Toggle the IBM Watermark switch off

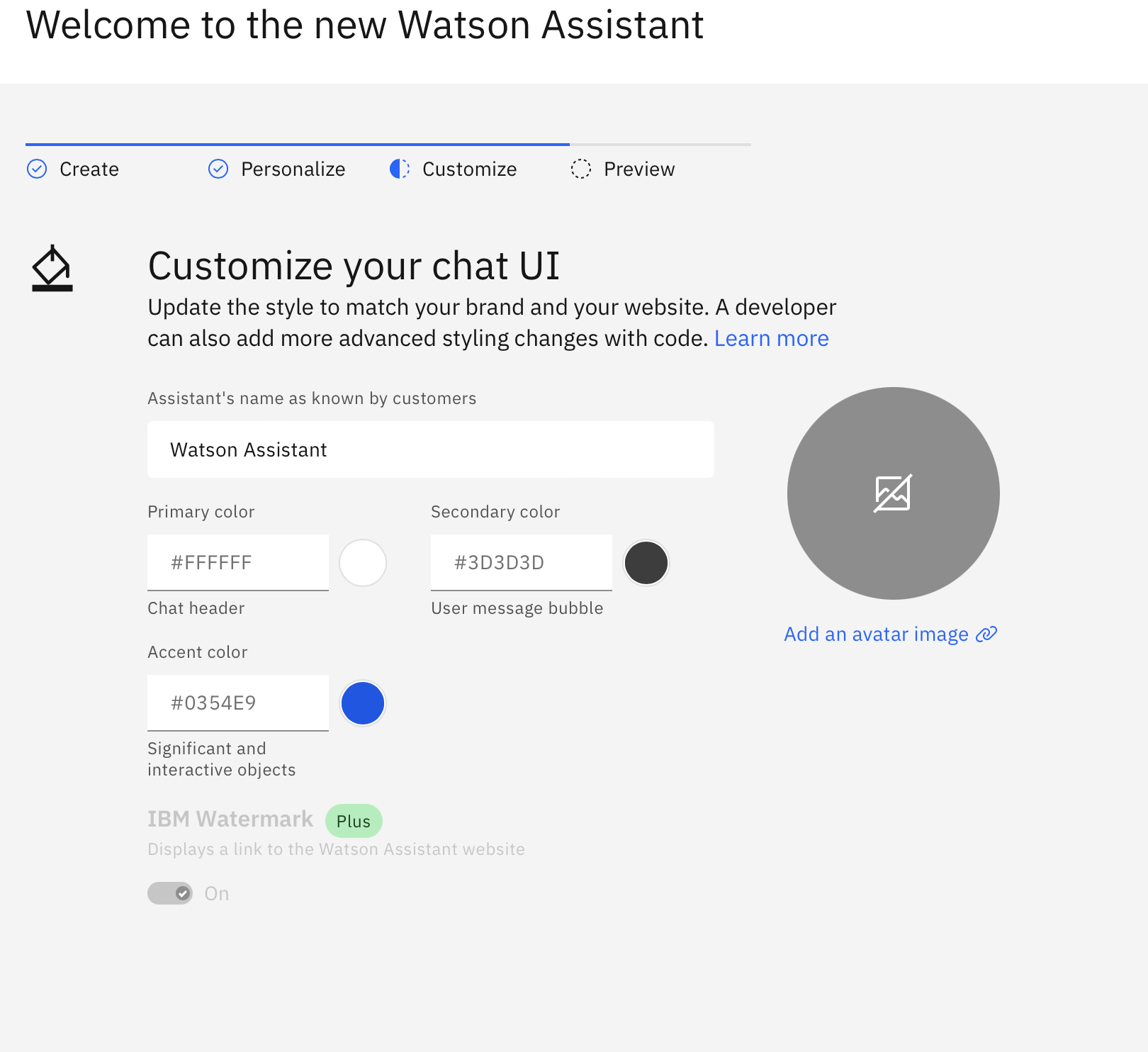(x=169, y=893)
